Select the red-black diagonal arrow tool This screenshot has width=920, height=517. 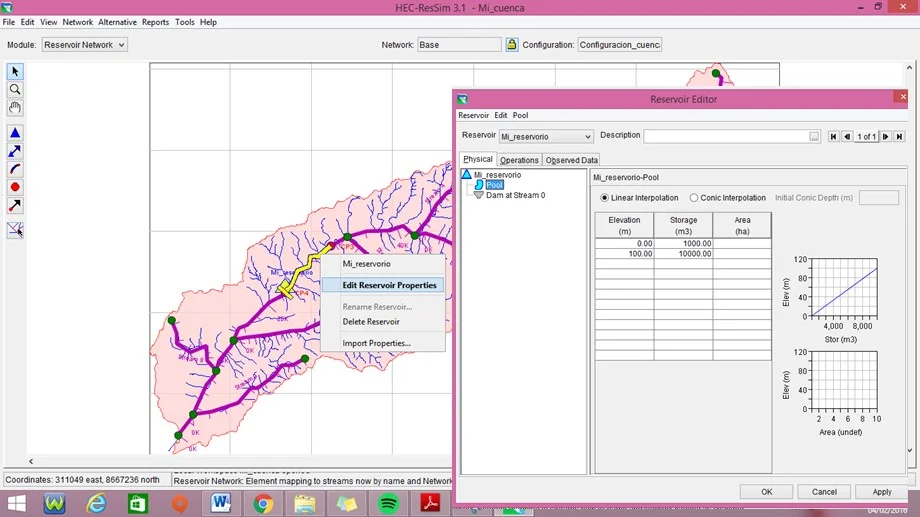[x=15, y=205]
